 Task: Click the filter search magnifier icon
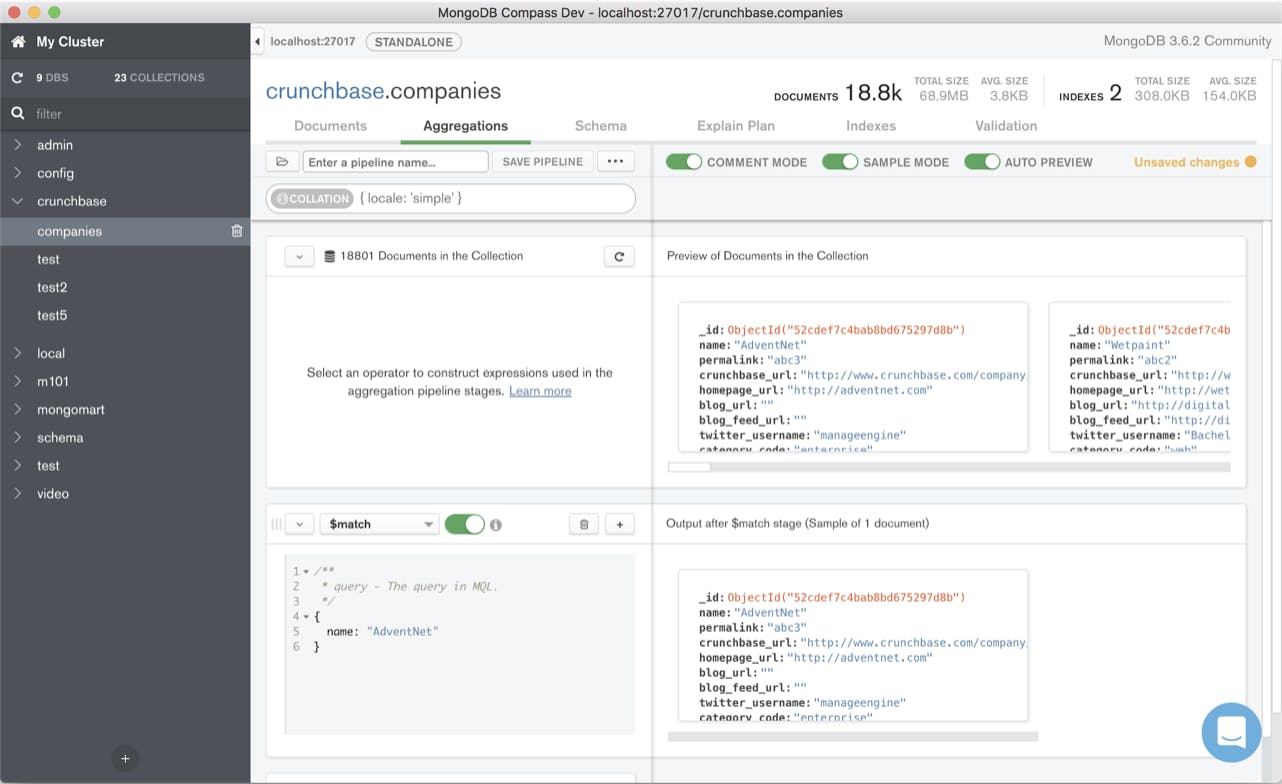pyautogui.click(x=18, y=114)
